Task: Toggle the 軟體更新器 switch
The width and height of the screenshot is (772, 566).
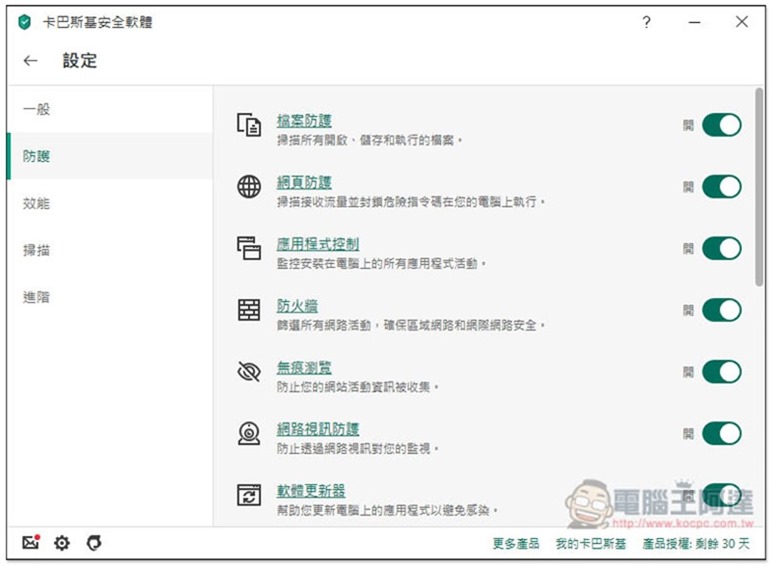Action: coord(721,495)
